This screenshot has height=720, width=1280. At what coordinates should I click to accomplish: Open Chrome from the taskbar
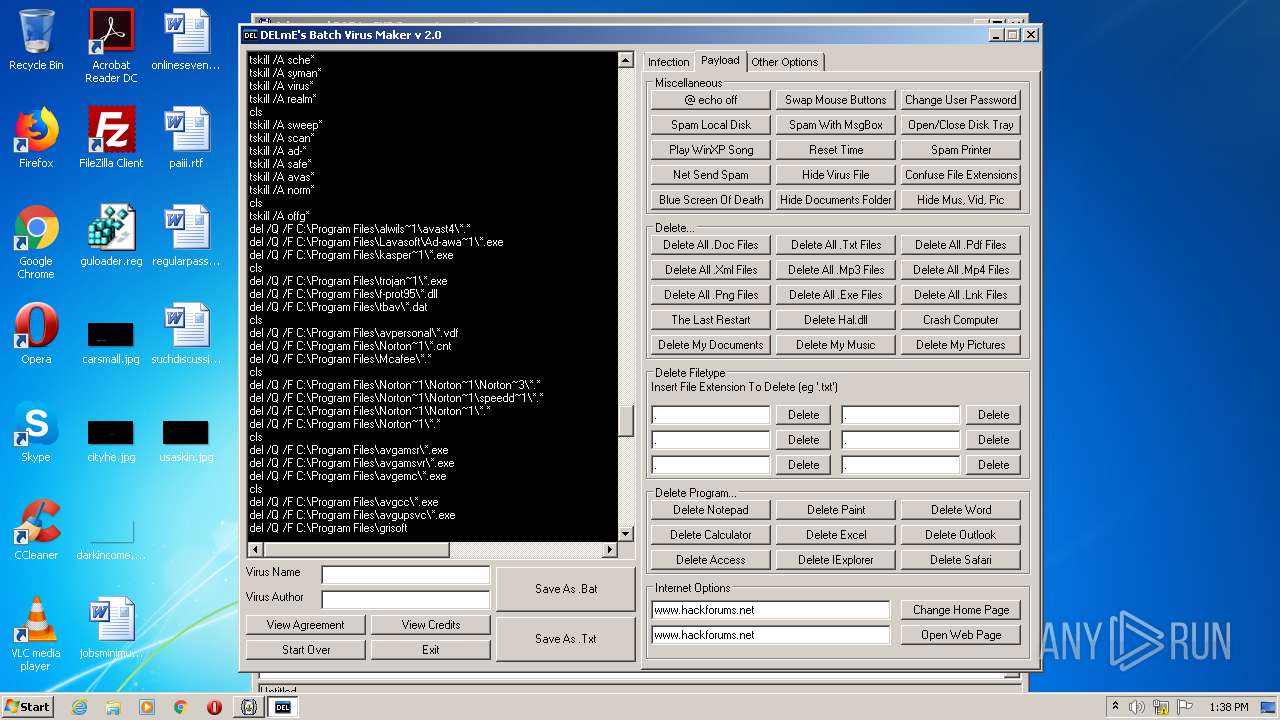pos(180,707)
